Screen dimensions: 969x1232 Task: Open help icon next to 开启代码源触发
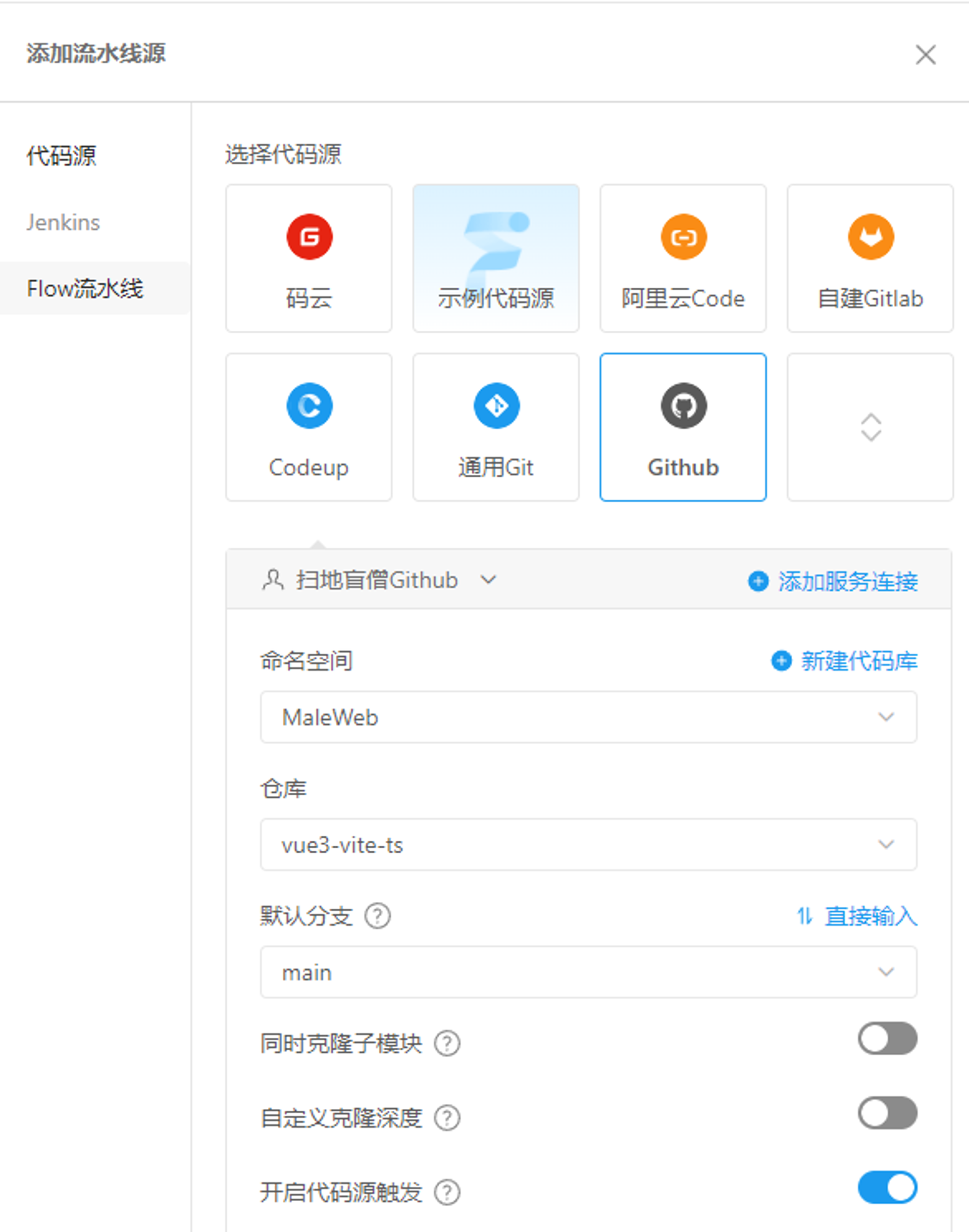coord(447,1192)
